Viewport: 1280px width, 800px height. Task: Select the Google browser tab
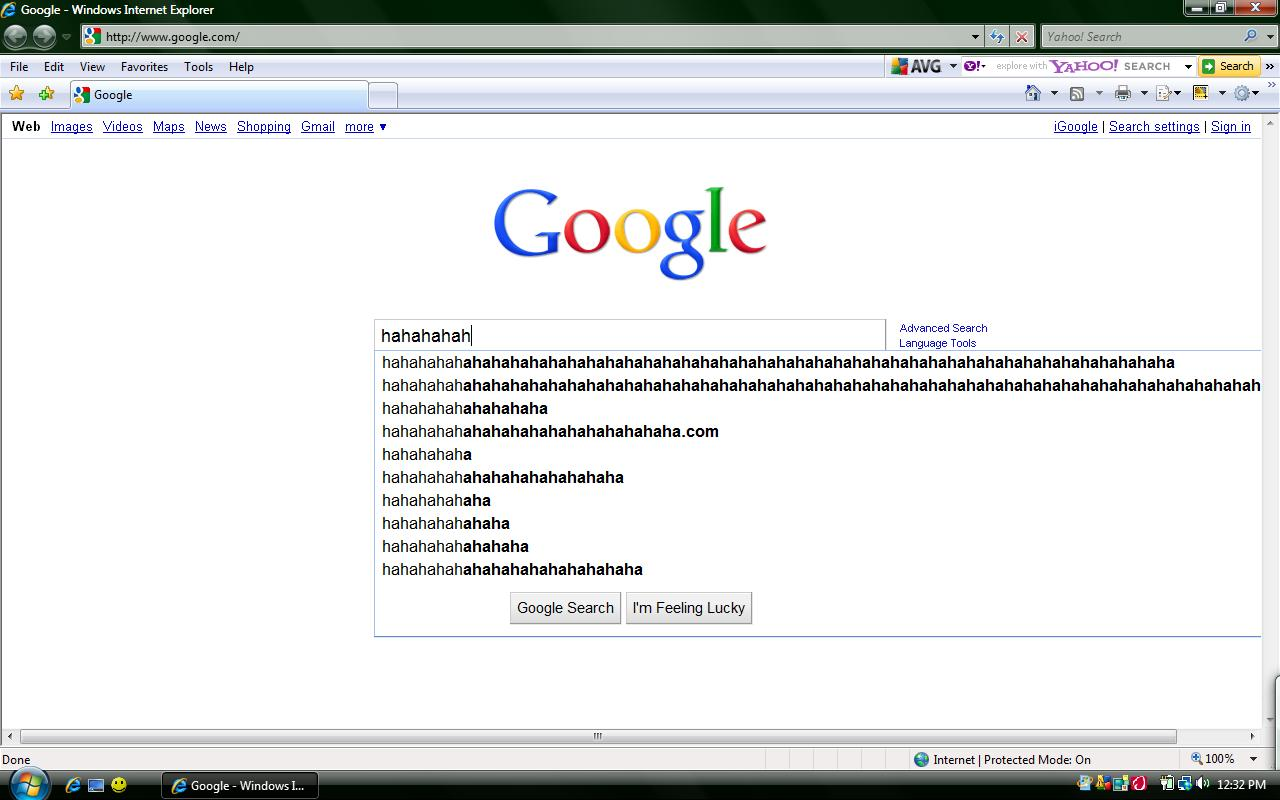(x=219, y=95)
